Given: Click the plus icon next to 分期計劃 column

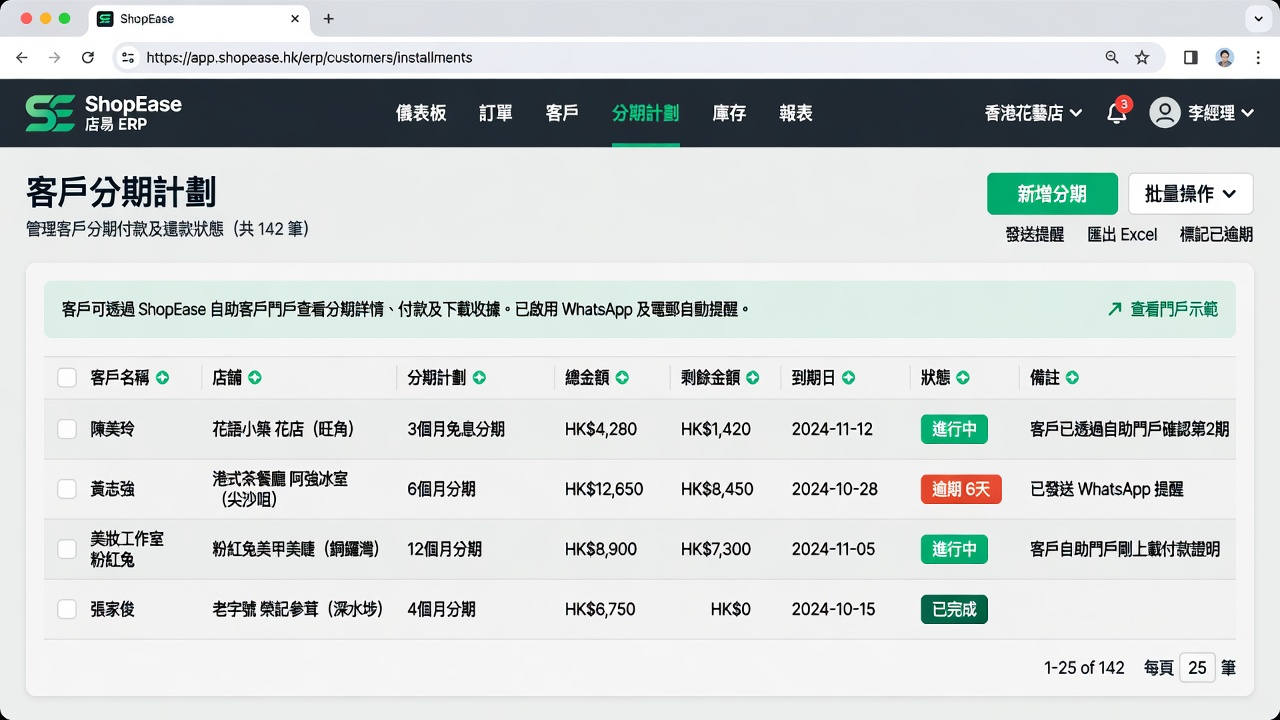Looking at the screenshot, I should click(479, 378).
